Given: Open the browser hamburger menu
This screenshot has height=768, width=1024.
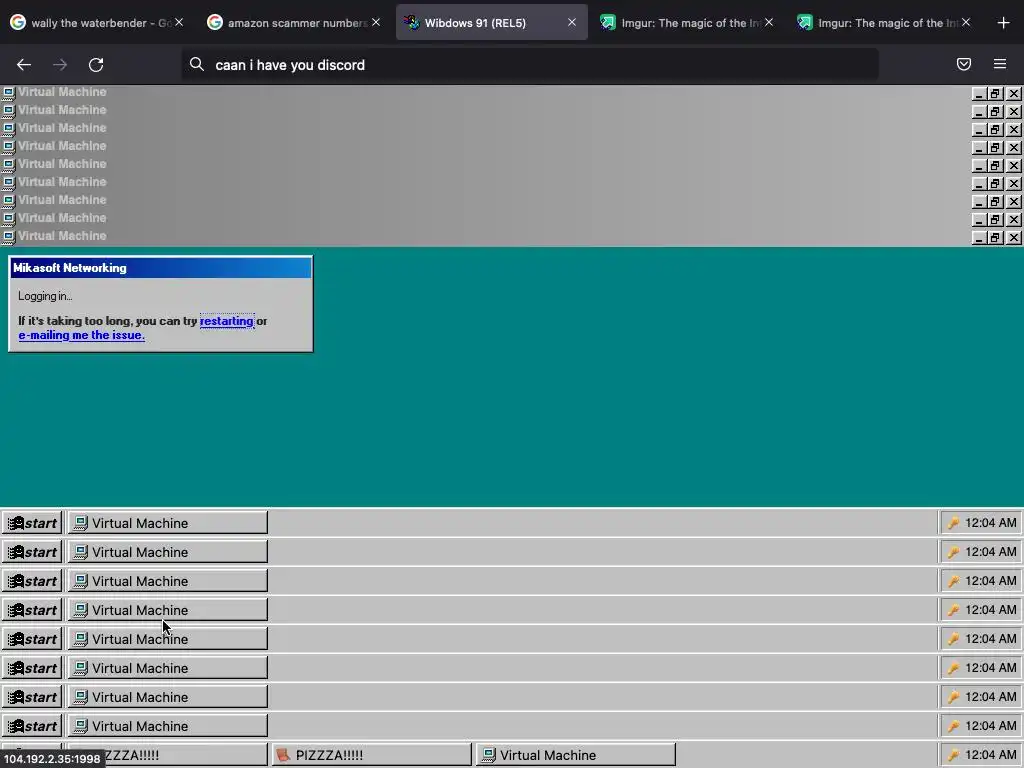Looking at the screenshot, I should point(1000,64).
